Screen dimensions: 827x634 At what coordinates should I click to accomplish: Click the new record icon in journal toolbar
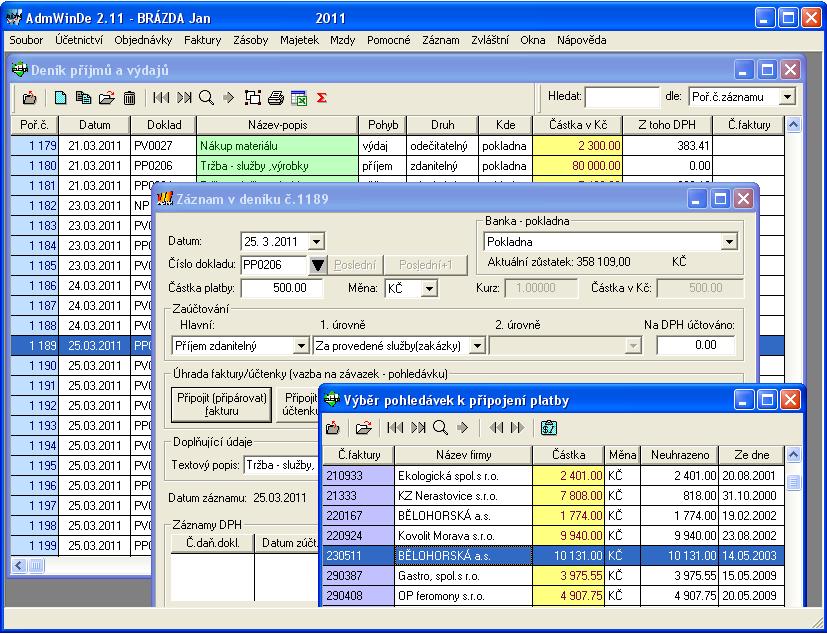pyautogui.click(x=60, y=98)
